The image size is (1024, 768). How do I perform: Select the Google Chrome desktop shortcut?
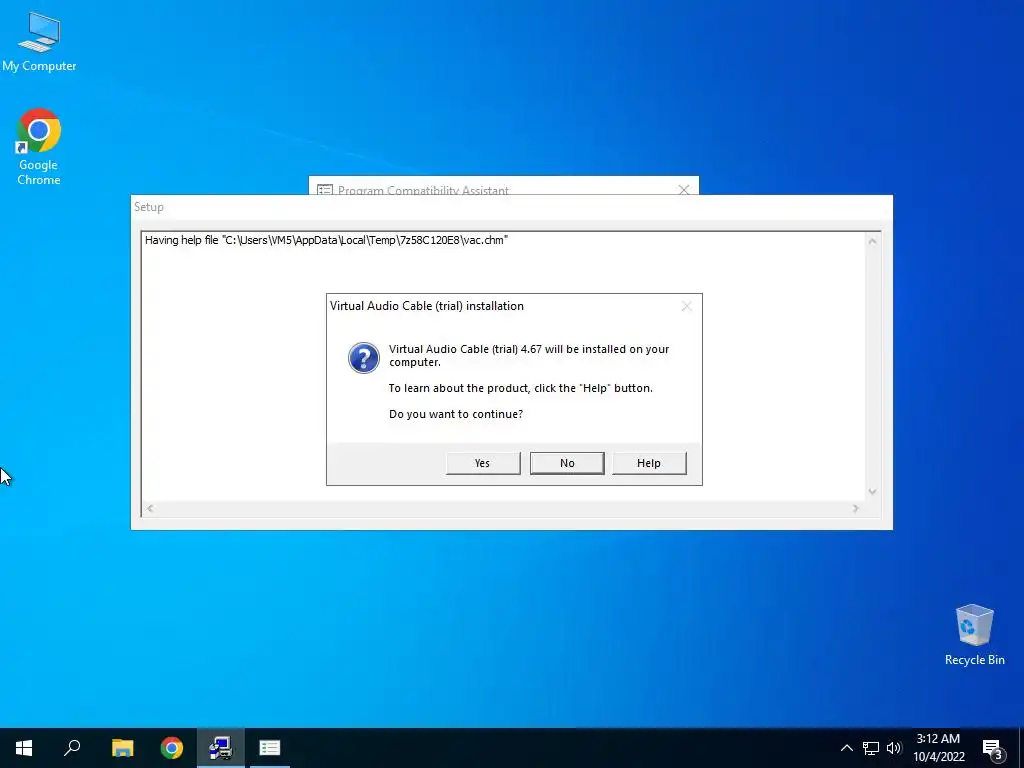(39, 148)
